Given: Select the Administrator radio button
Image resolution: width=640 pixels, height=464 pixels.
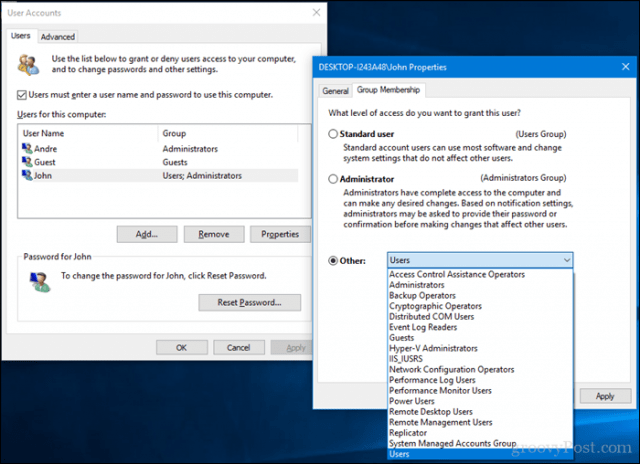Looking at the screenshot, I should pyautogui.click(x=333, y=179).
